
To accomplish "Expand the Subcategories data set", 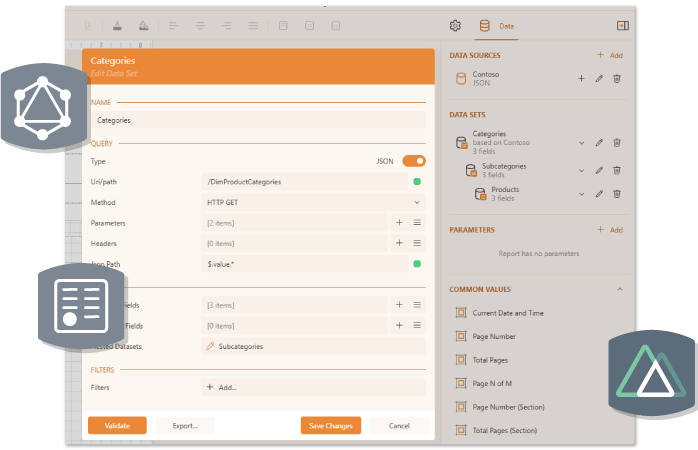I will click(581, 170).
